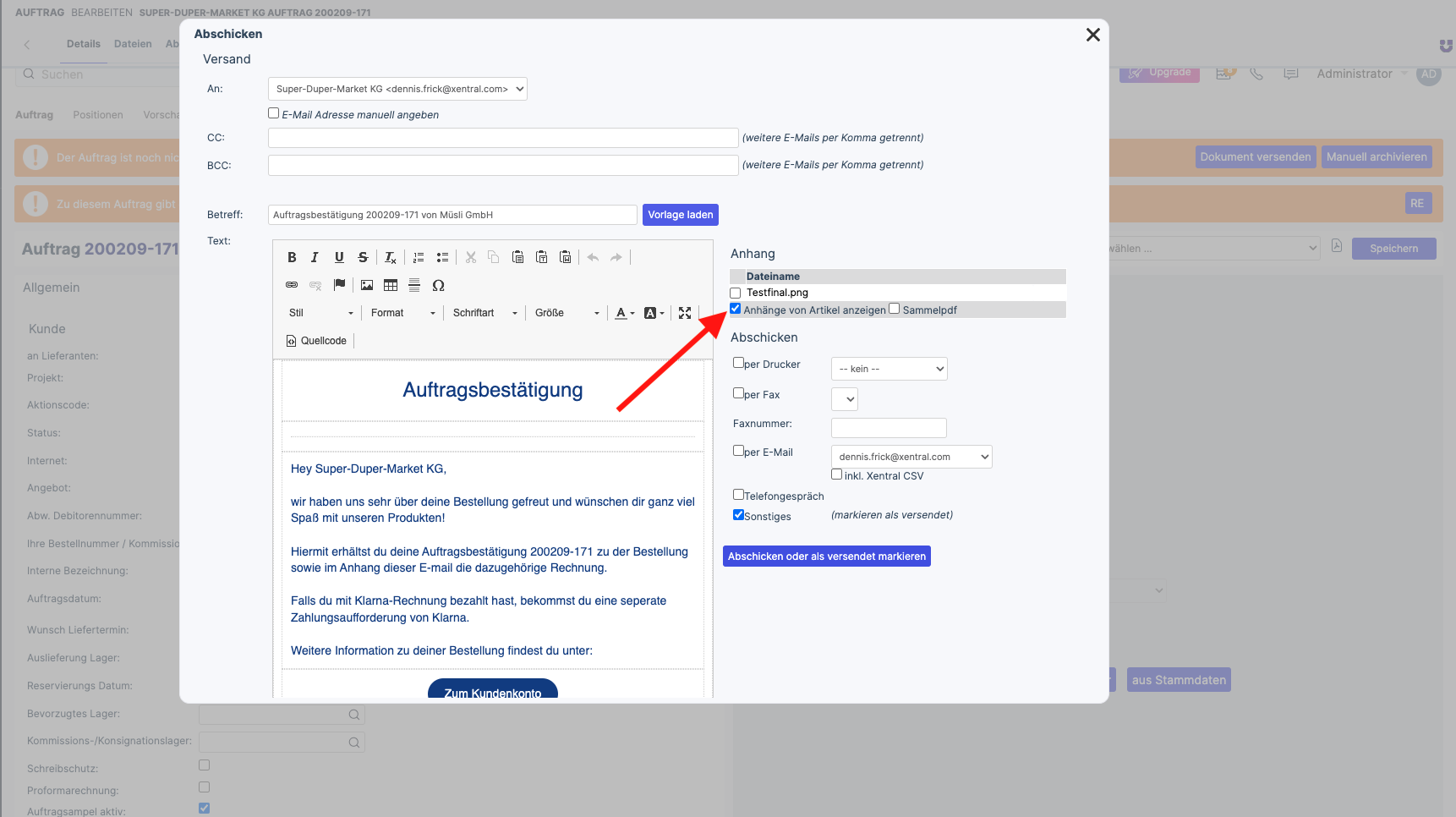The height and width of the screenshot is (817, 1456).
Task: Click into the CC input field
Action: [503, 138]
